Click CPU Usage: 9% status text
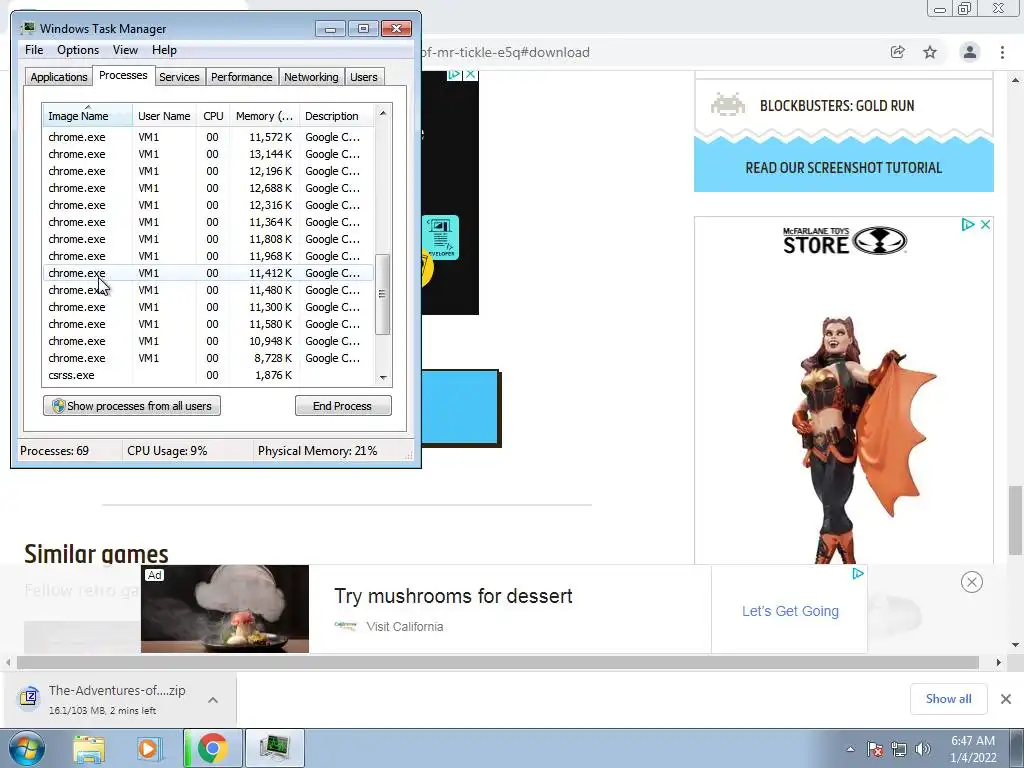The height and width of the screenshot is (768, 1024). point(167,451)
